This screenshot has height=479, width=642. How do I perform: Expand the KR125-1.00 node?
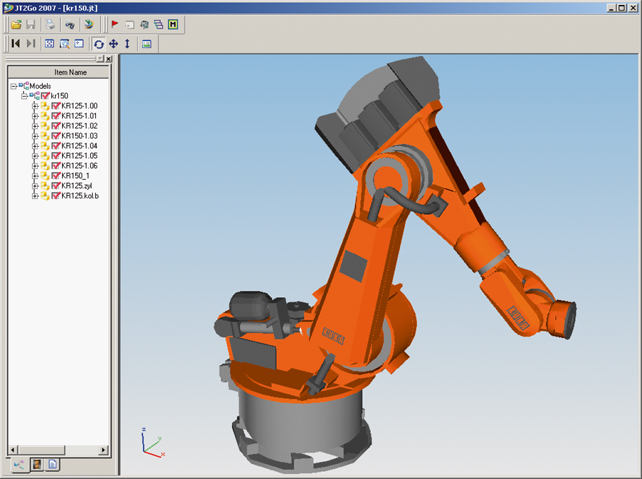point(35,106)
